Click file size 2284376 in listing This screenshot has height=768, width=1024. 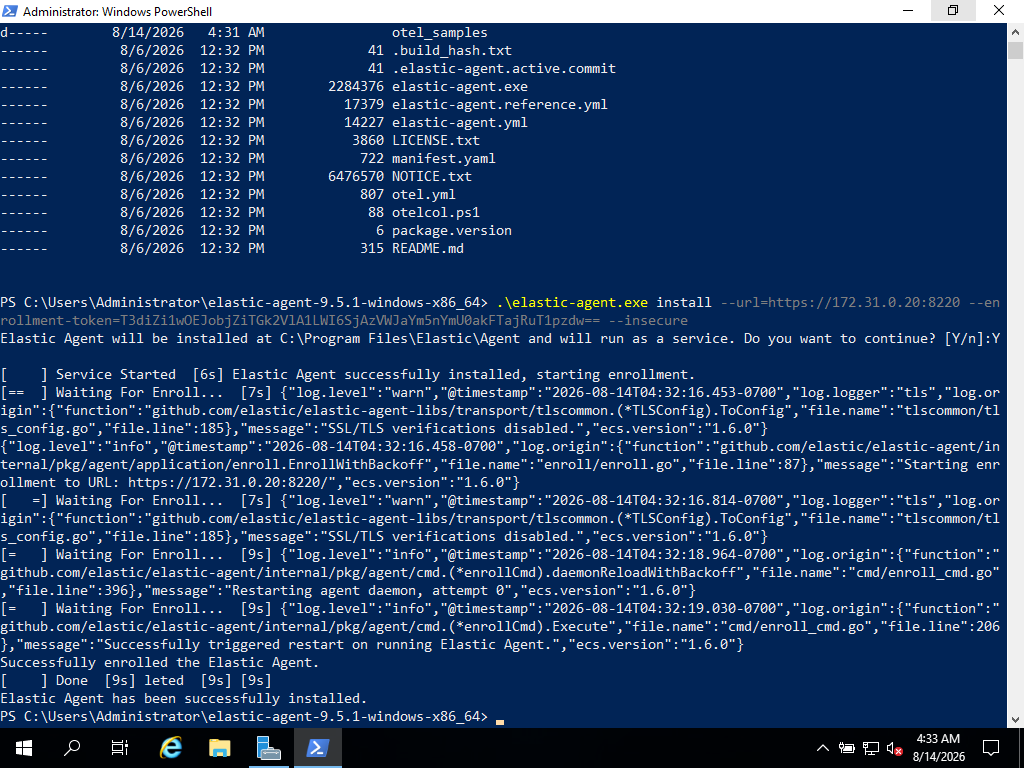coord(356,86)
